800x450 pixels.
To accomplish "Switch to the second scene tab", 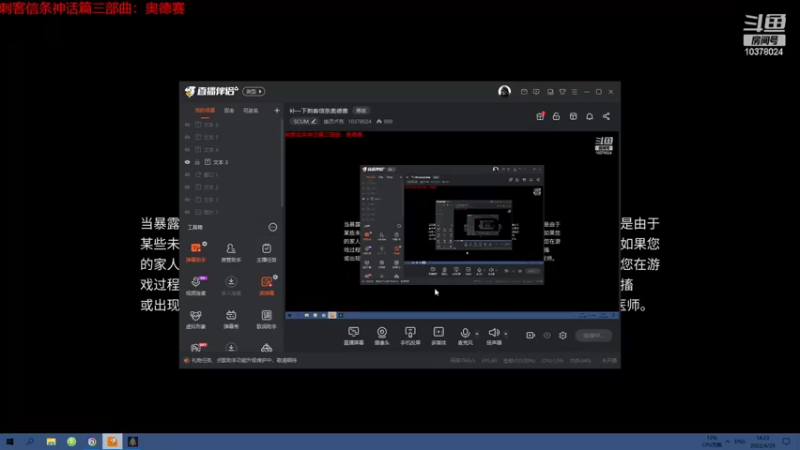I will [229, 110].
